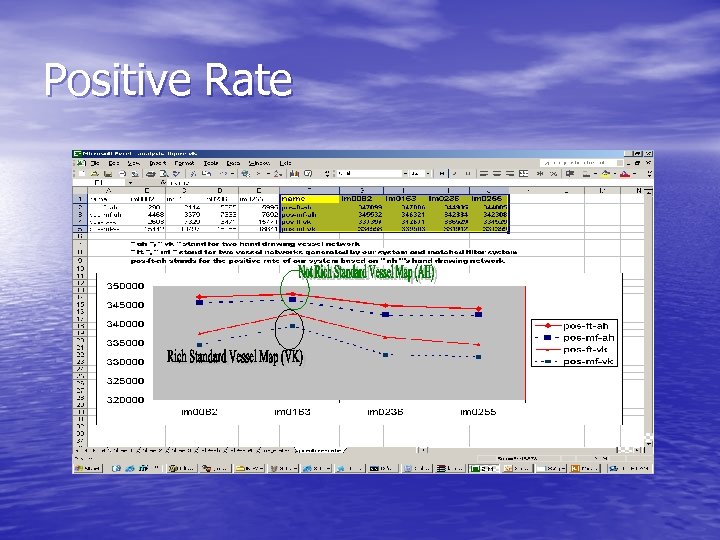Open the Data menu
The height and width of the screenshot is (540, 720).
pos(233,163)
